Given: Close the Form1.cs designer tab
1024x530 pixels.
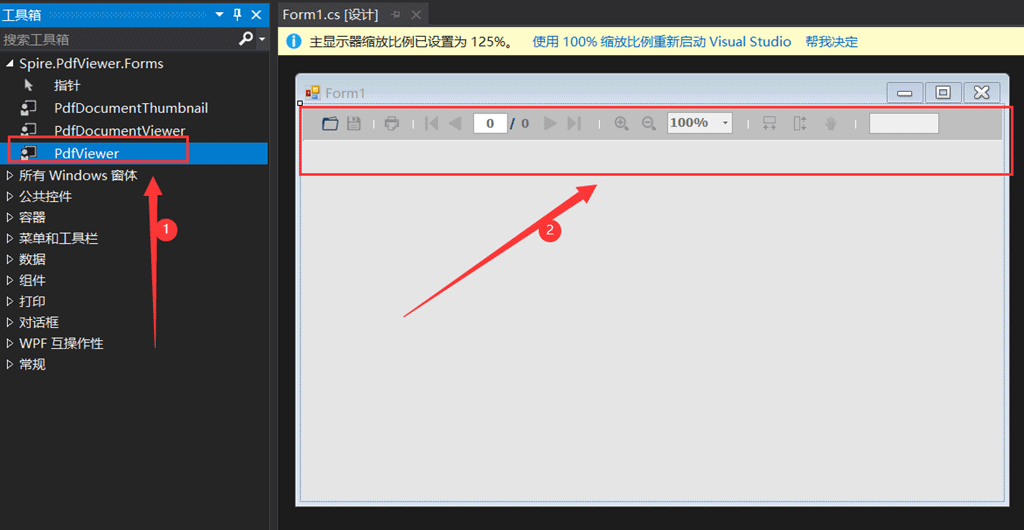Looking at the screenshot, I should pyautogui.click(x=417, y=15).
